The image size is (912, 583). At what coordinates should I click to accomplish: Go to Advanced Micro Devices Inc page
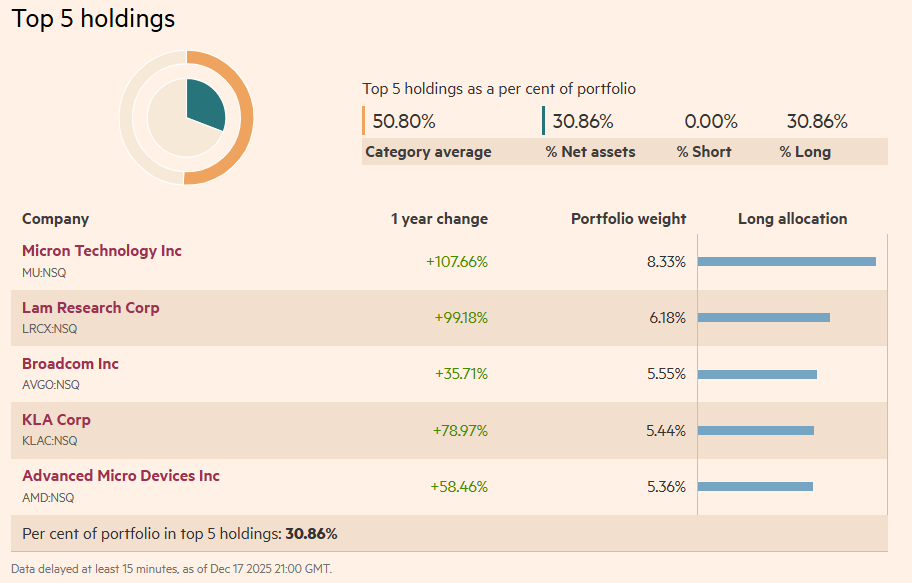[x=121, y=476]
